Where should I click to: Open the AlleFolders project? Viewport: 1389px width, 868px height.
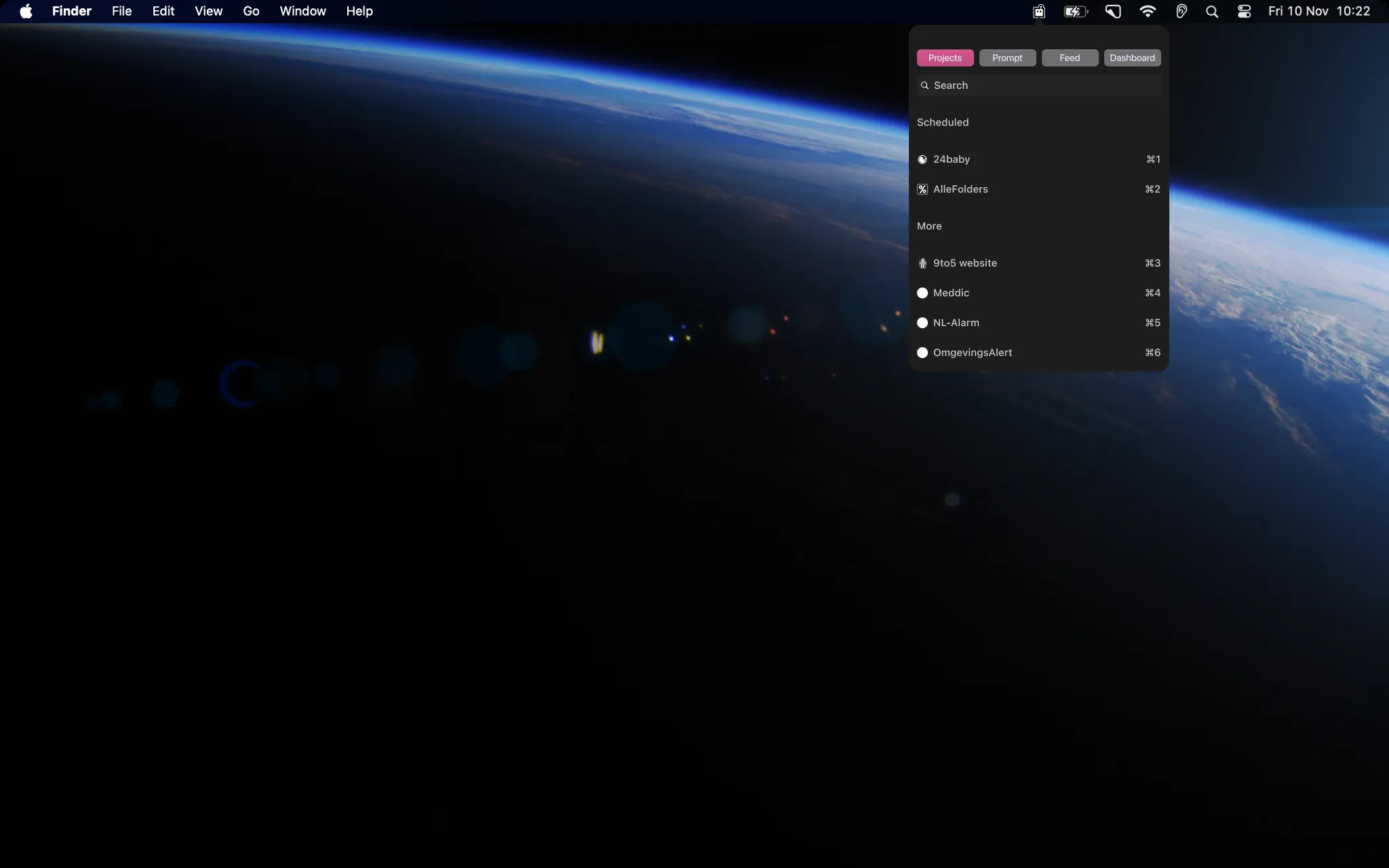pyautogui.click(x=1038, y=189)
